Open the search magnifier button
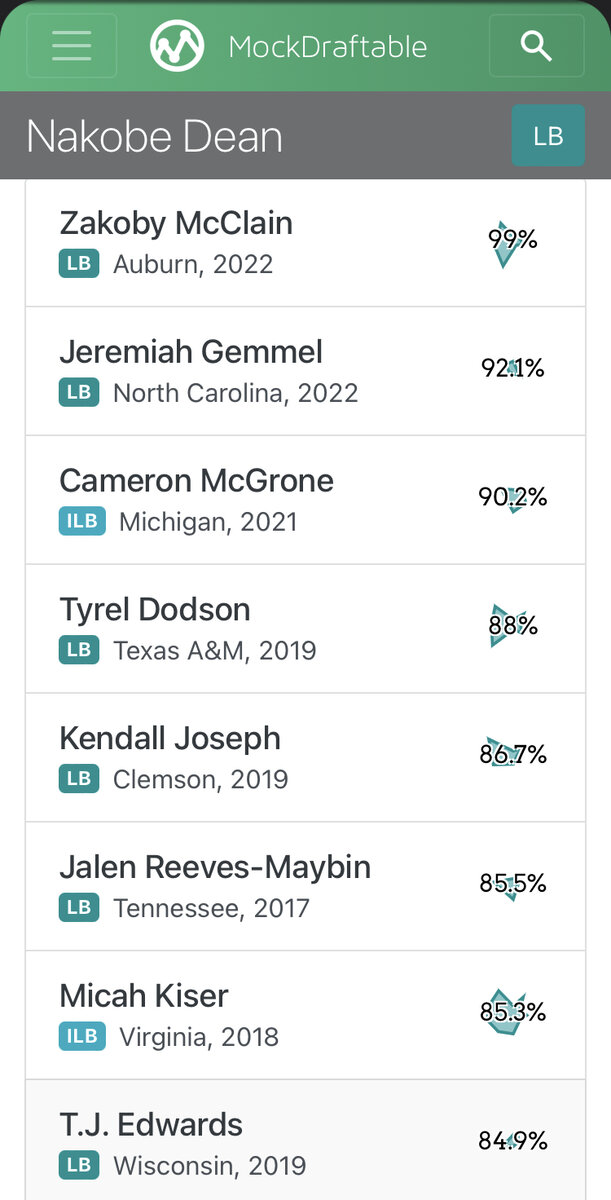 pos(537,46)
